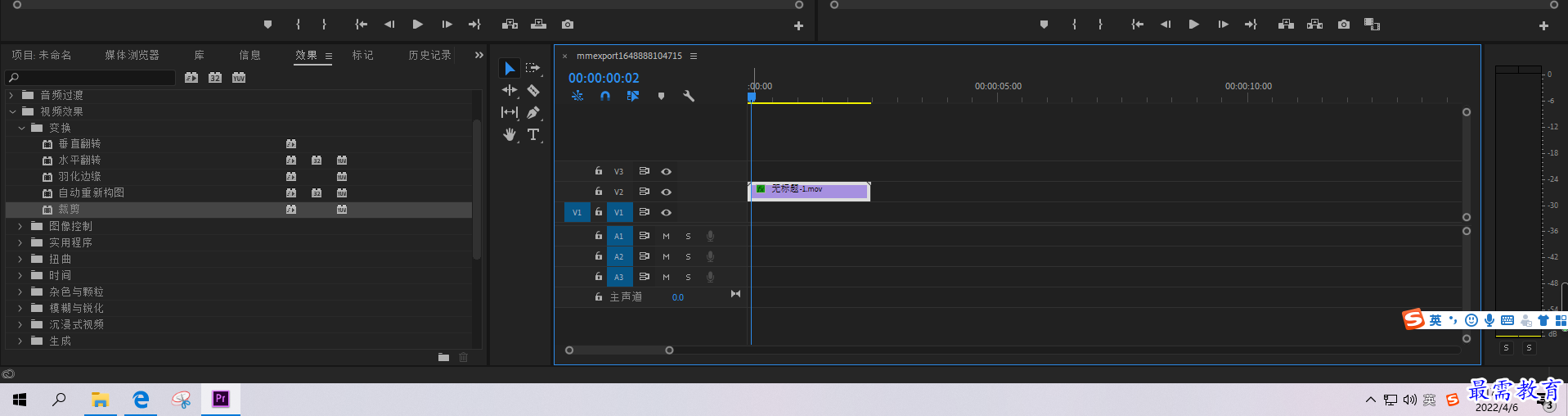1568x416 pixels.
Task: Expand 扭曲 folder
Action: pyautogui.click(x=20, y=259)
